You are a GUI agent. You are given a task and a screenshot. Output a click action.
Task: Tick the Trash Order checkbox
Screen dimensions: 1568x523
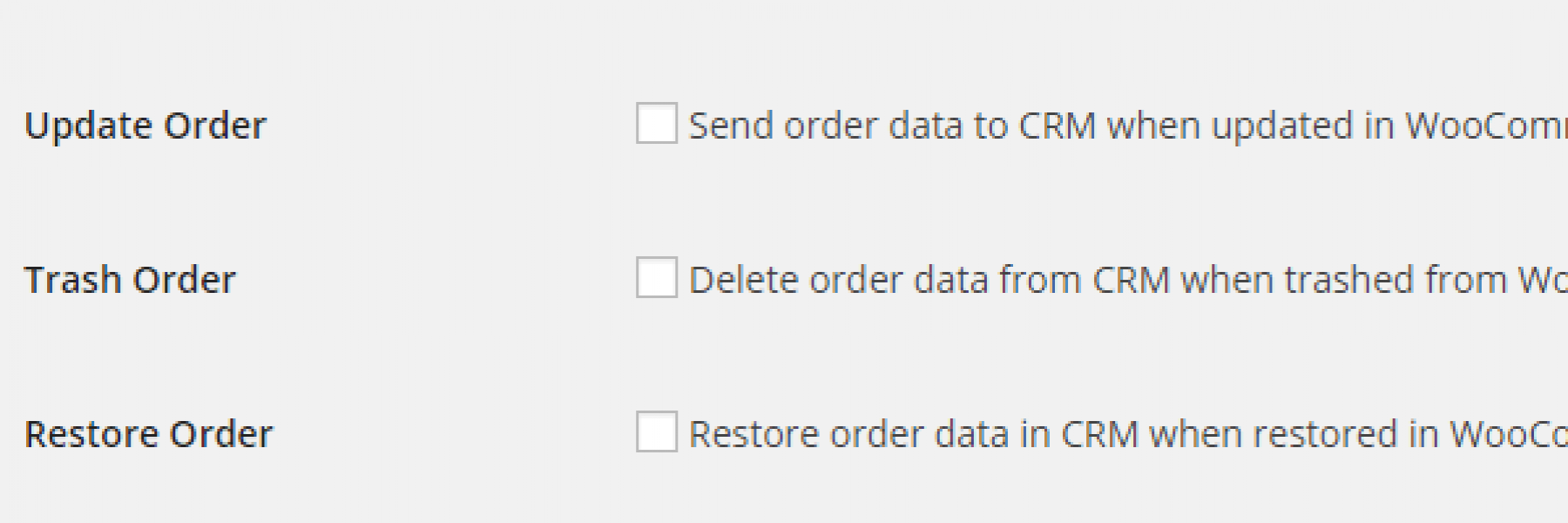click(657, 277)
